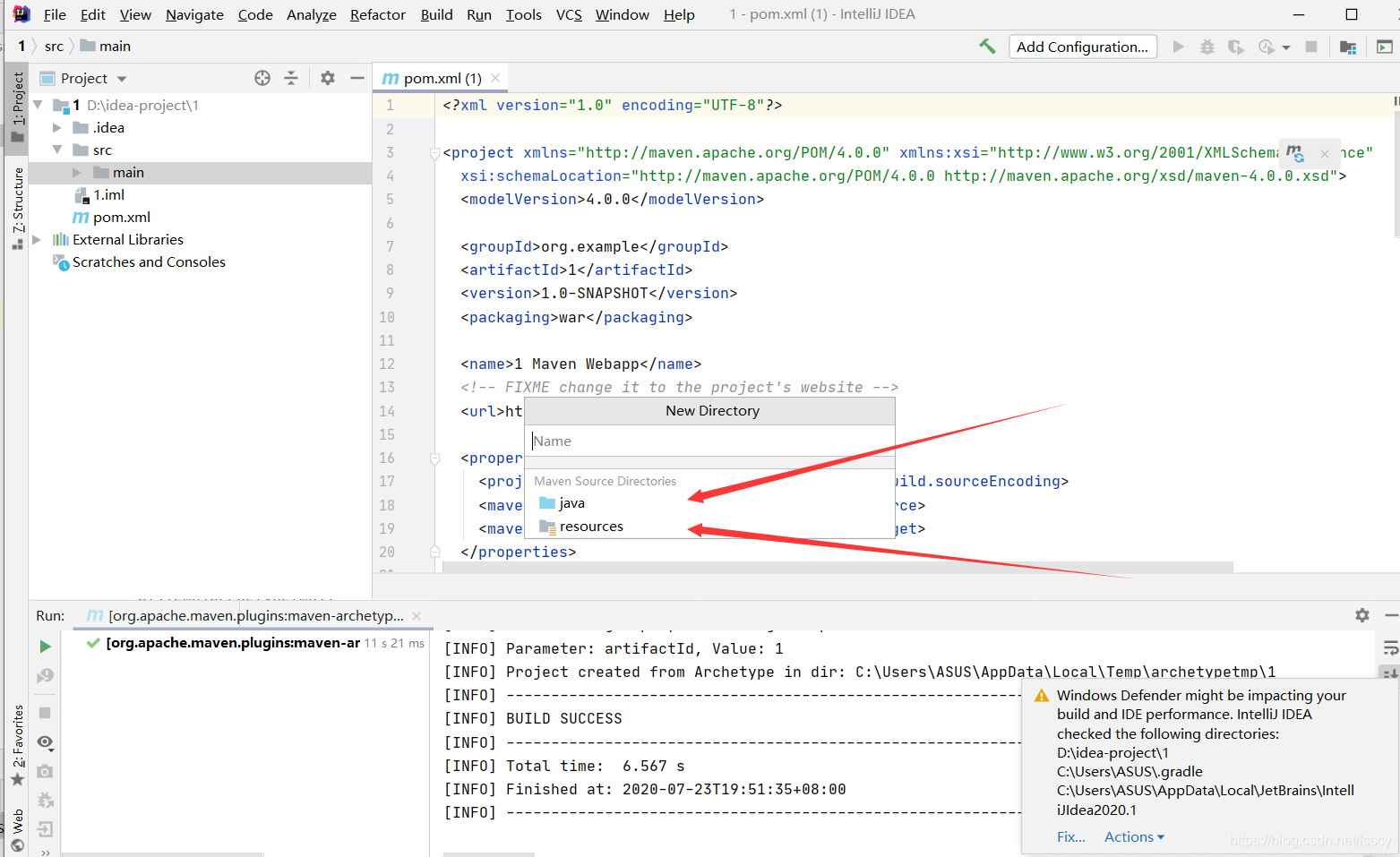The height and width of the screenshot is (857, 1400).
Task: Open the Build menu
Action: coord(437,14)
